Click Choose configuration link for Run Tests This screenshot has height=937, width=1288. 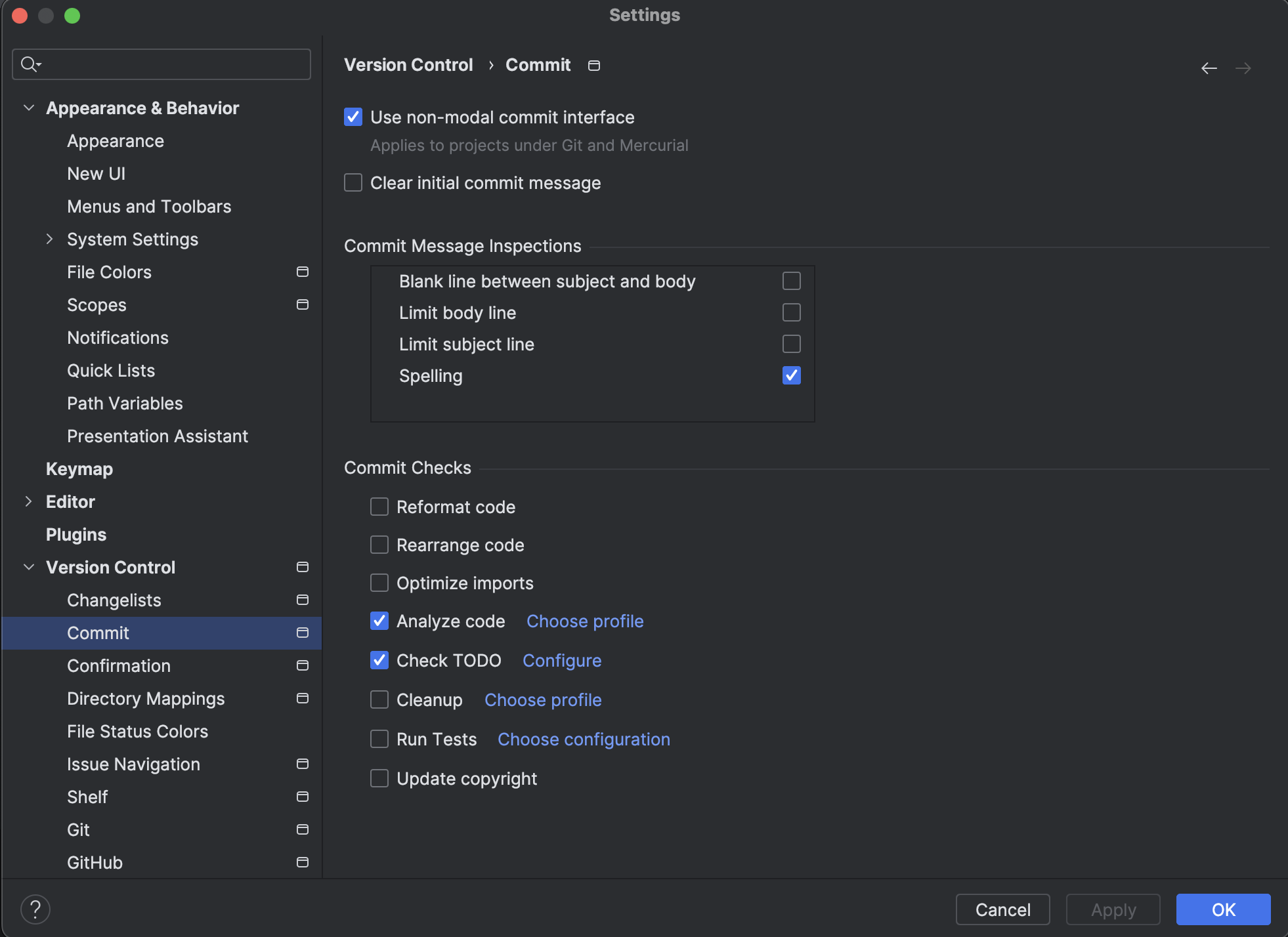pos(584,739)
